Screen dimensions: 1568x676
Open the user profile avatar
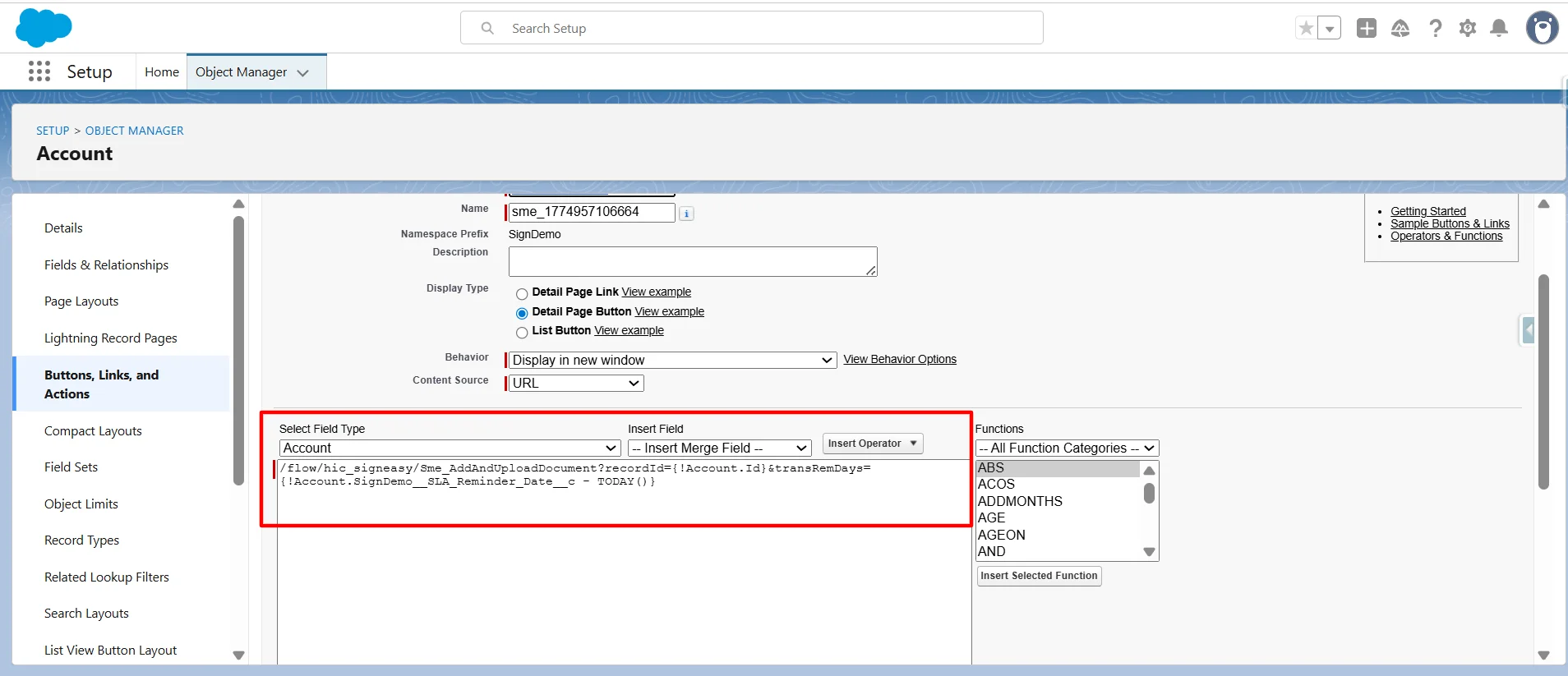[1542, 28]
